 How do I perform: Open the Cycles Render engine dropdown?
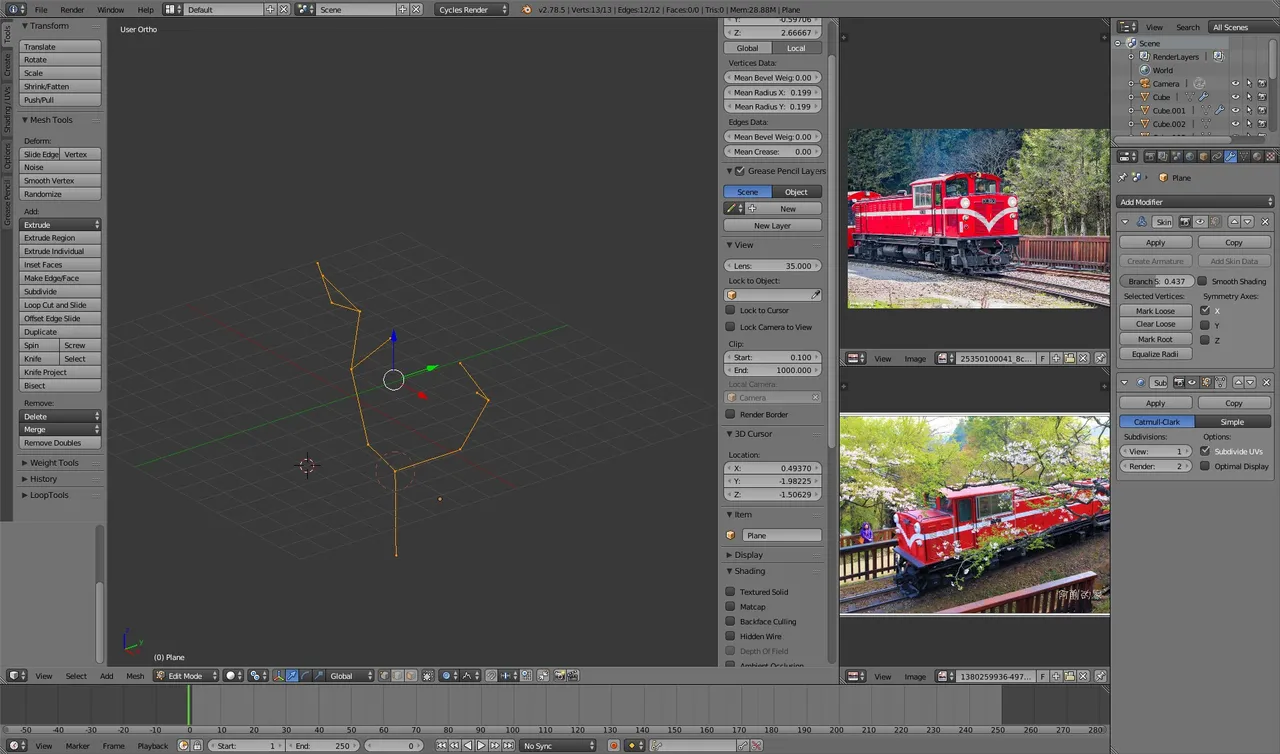[x=472, y=9]
